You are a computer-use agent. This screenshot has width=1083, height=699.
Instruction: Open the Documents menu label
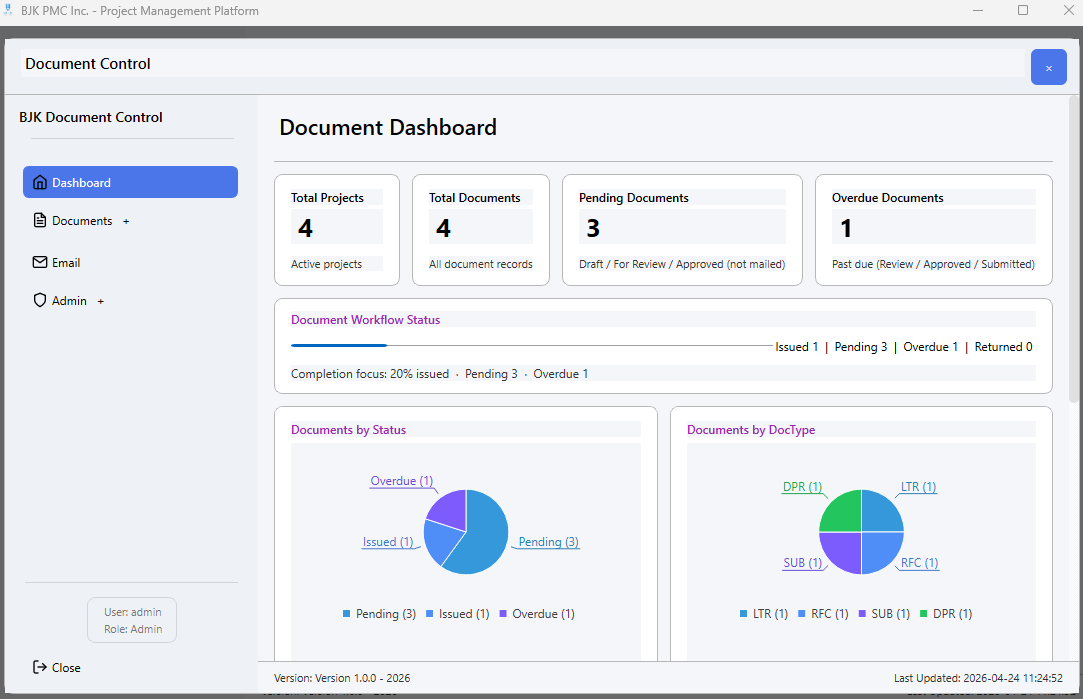pos(82,220)
